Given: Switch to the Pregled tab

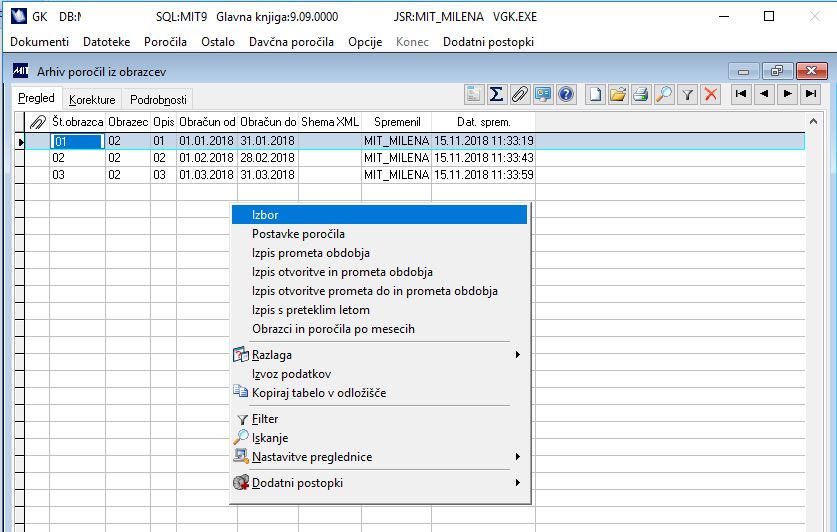Looking at the screenshot, I should coord(36,98).
